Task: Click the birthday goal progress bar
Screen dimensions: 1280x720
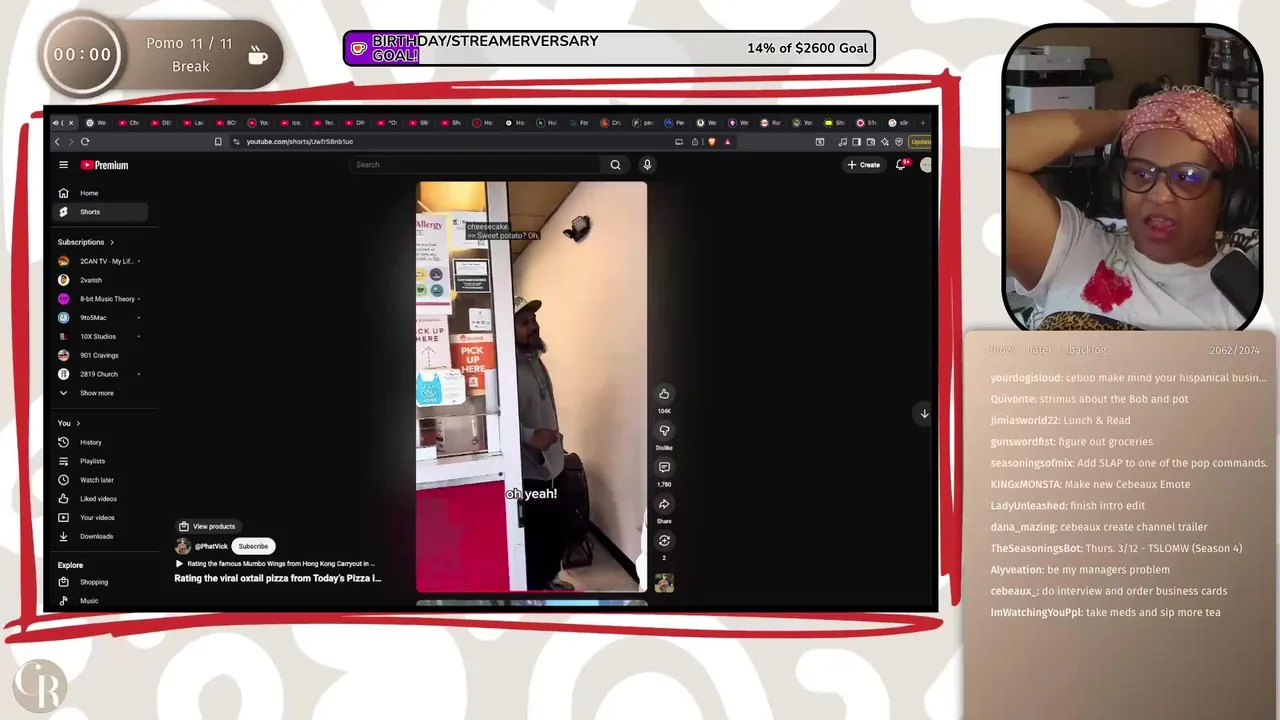Action: point(609,48)
